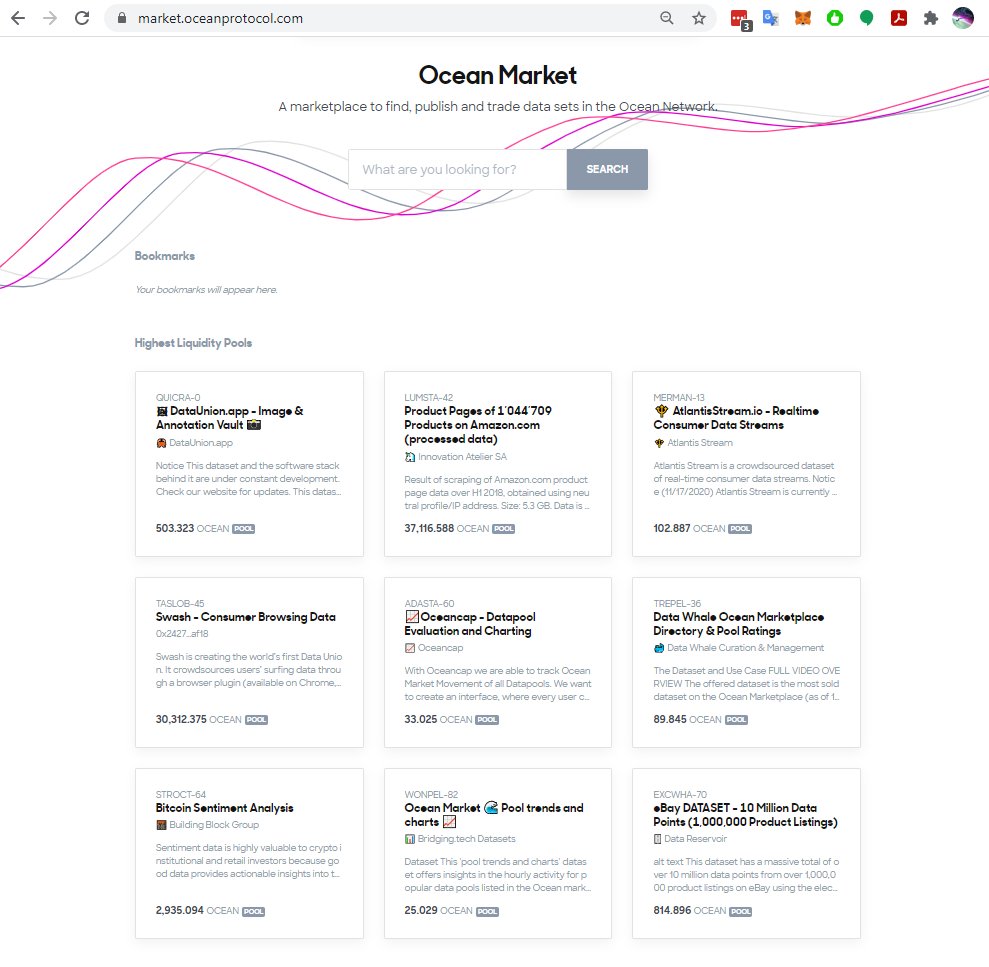
Task: Click the QUICRA-0 datatoken symbol
Action: [178, 397]
